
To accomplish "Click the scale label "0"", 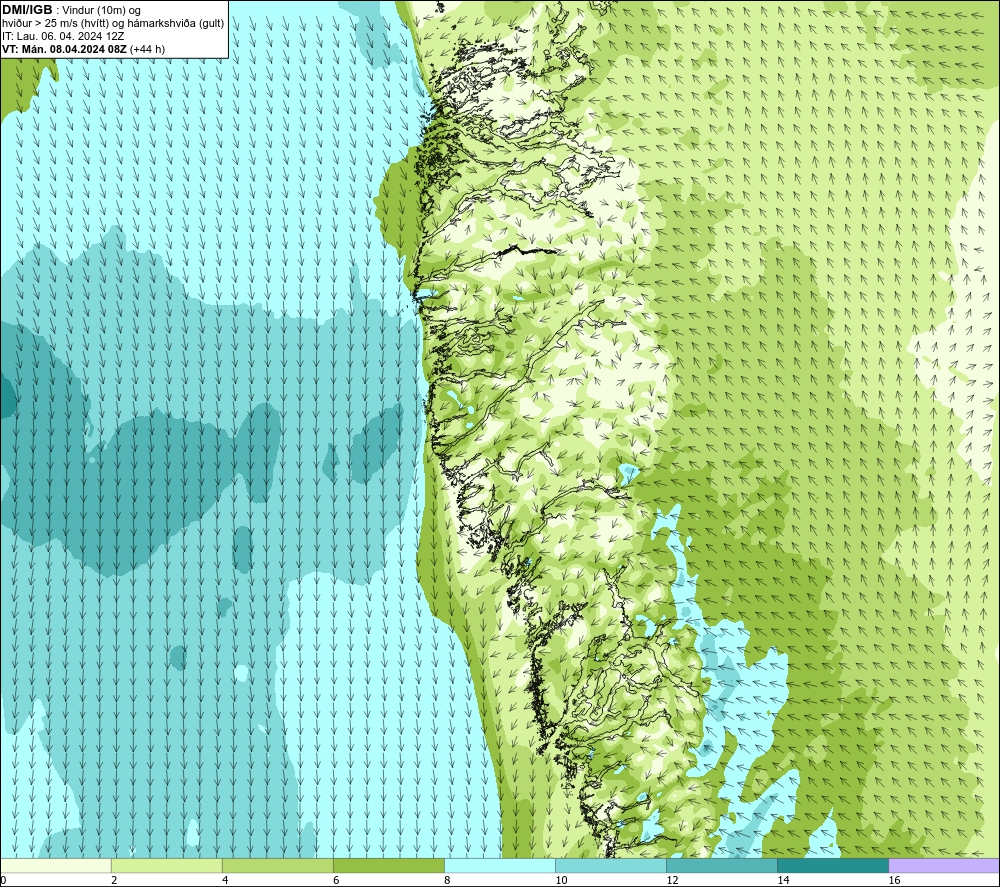I will pyautogui.click(x=4, y=880).
